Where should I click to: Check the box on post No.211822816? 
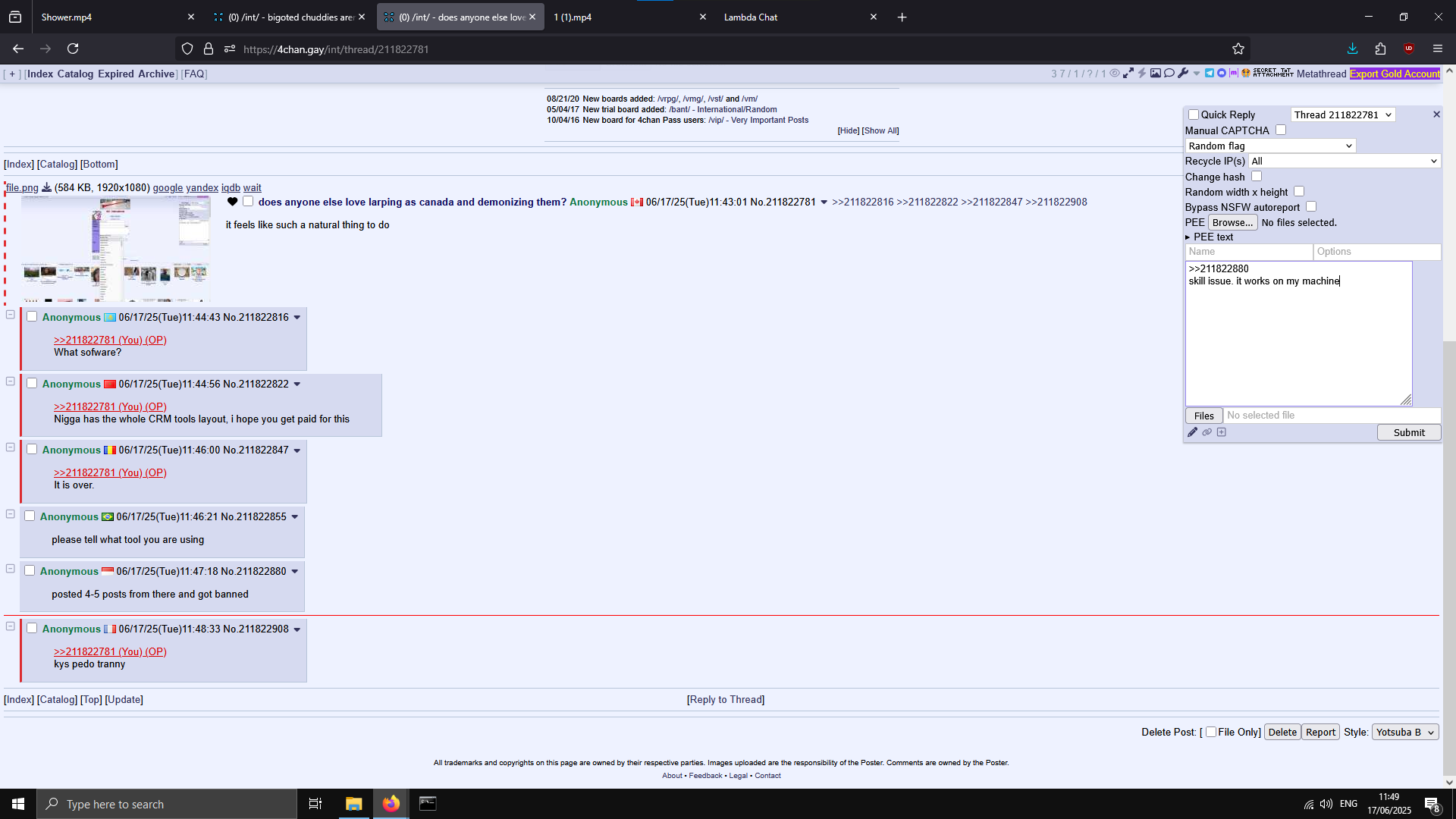tap(32, 317)
